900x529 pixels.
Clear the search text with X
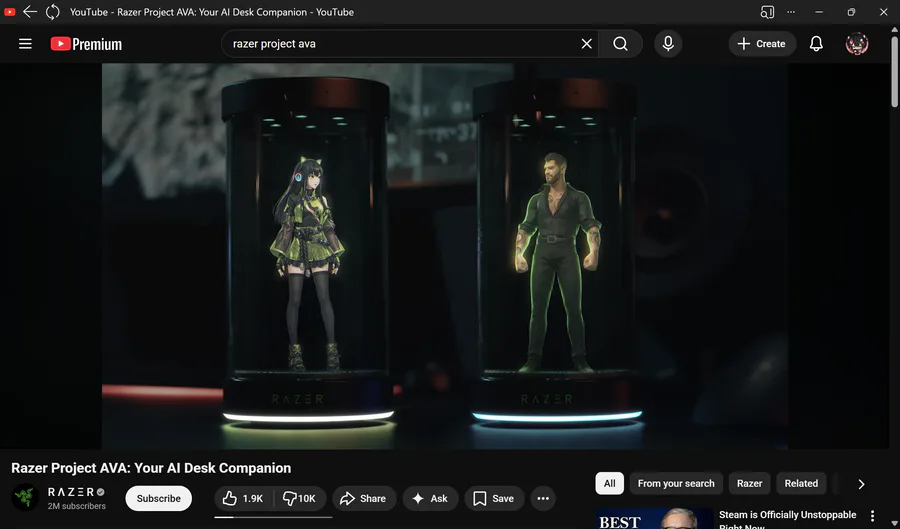(x=586, y=44)
